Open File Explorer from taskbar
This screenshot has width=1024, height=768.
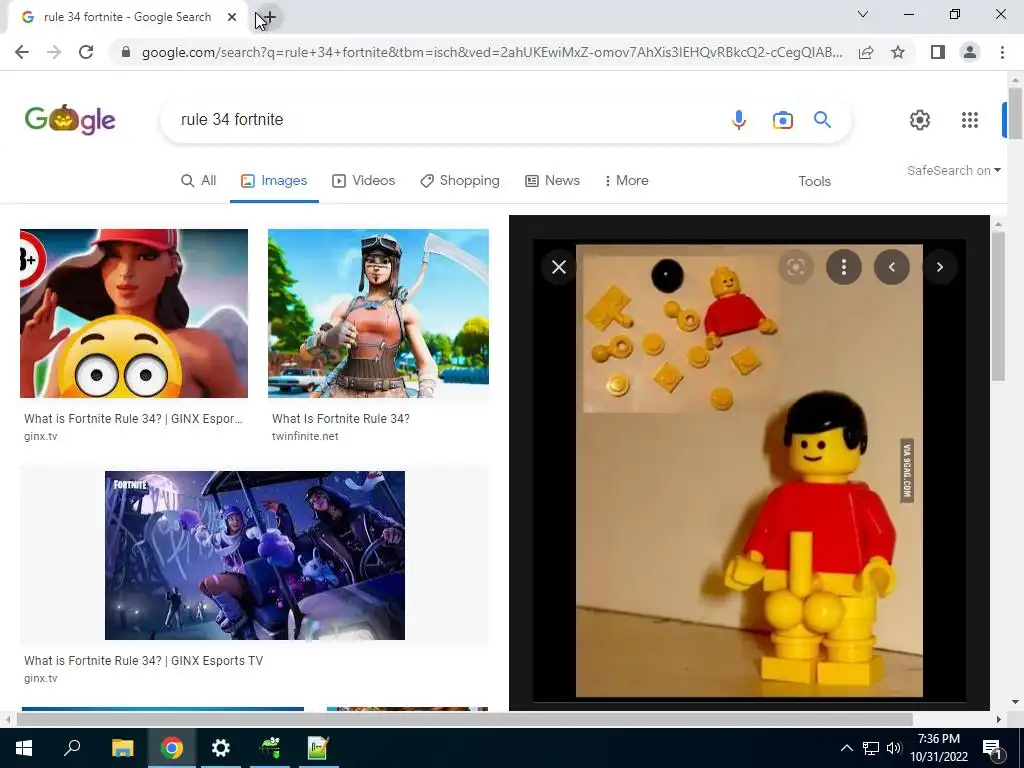pos(122,748)
